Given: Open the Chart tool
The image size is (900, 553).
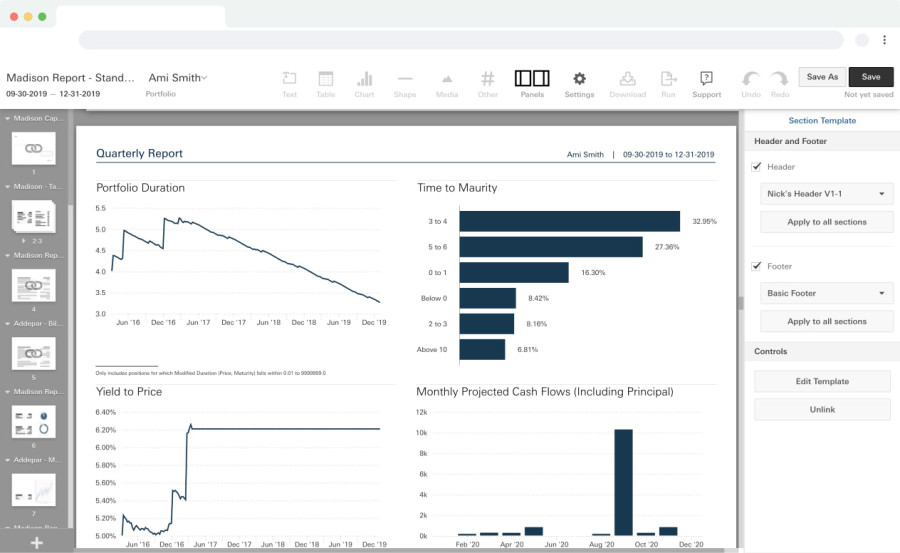Looking at the screenshot, I should [364, 79].
